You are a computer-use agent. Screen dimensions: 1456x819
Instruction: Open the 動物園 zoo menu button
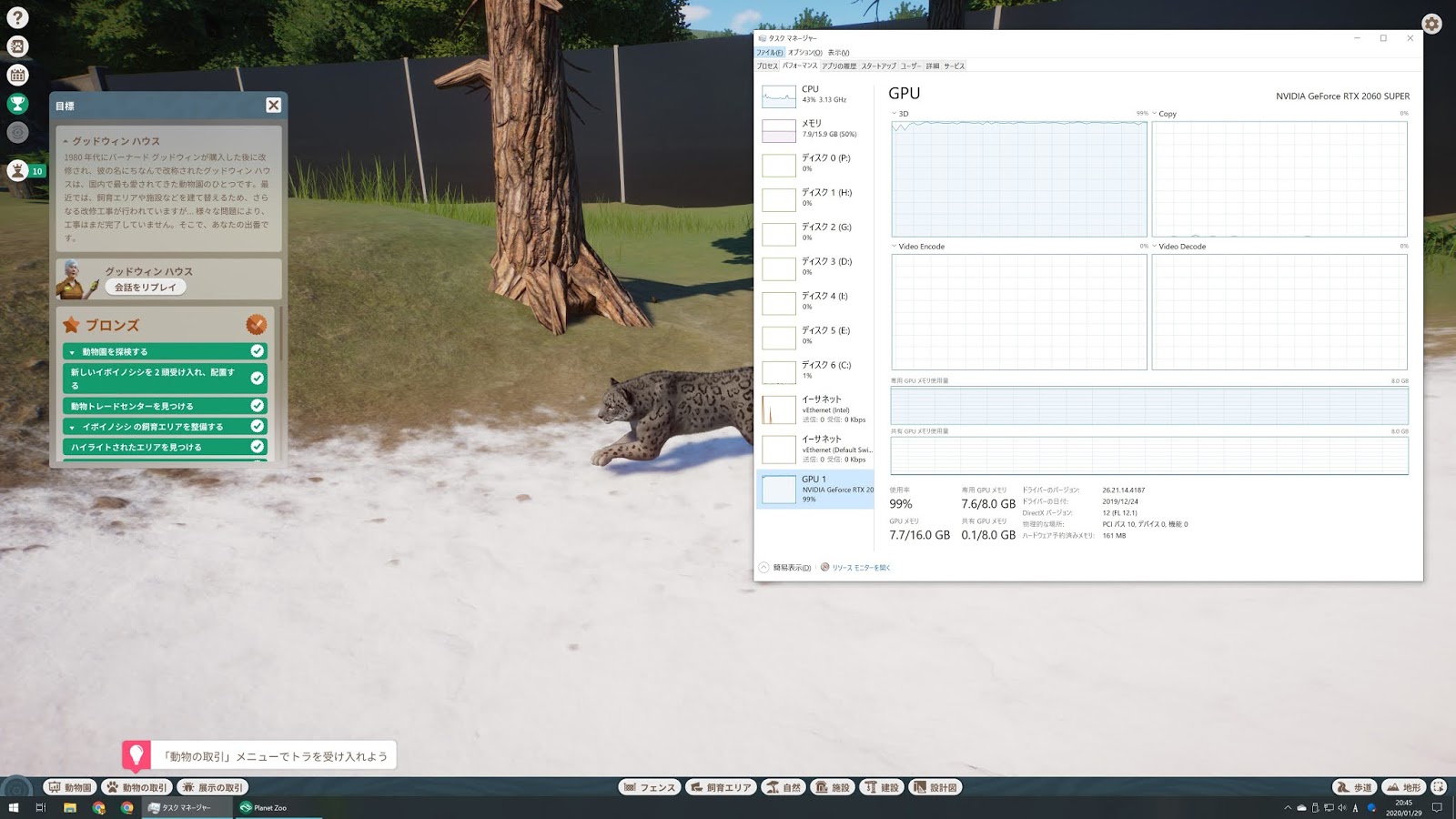point(70,787)
